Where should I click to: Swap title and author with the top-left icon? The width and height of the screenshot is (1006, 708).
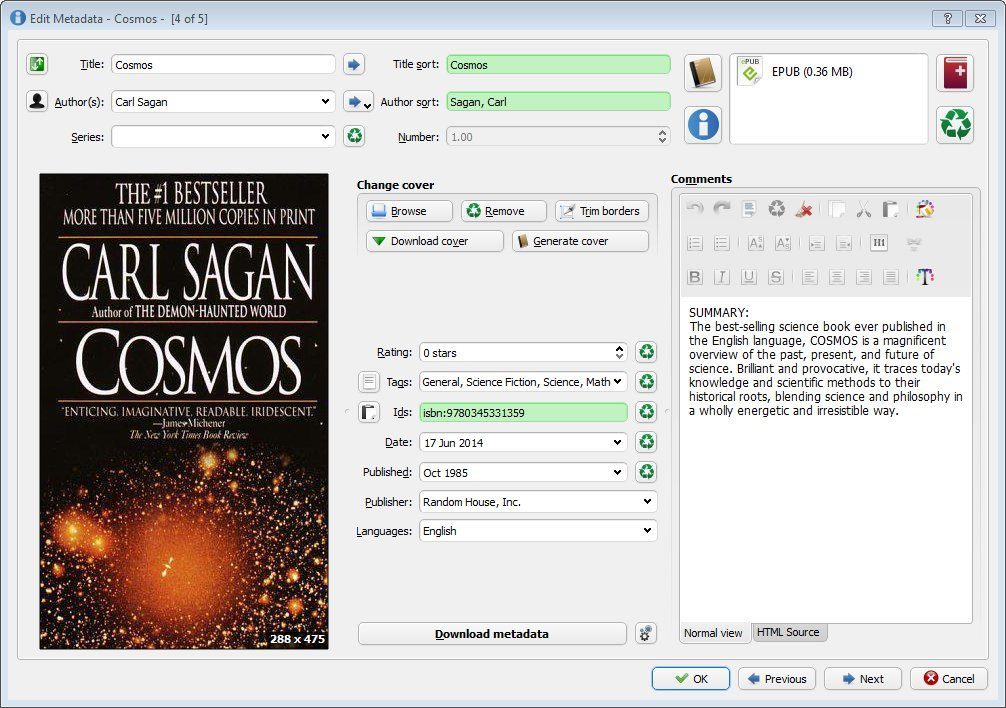click(x=37, y=65)
